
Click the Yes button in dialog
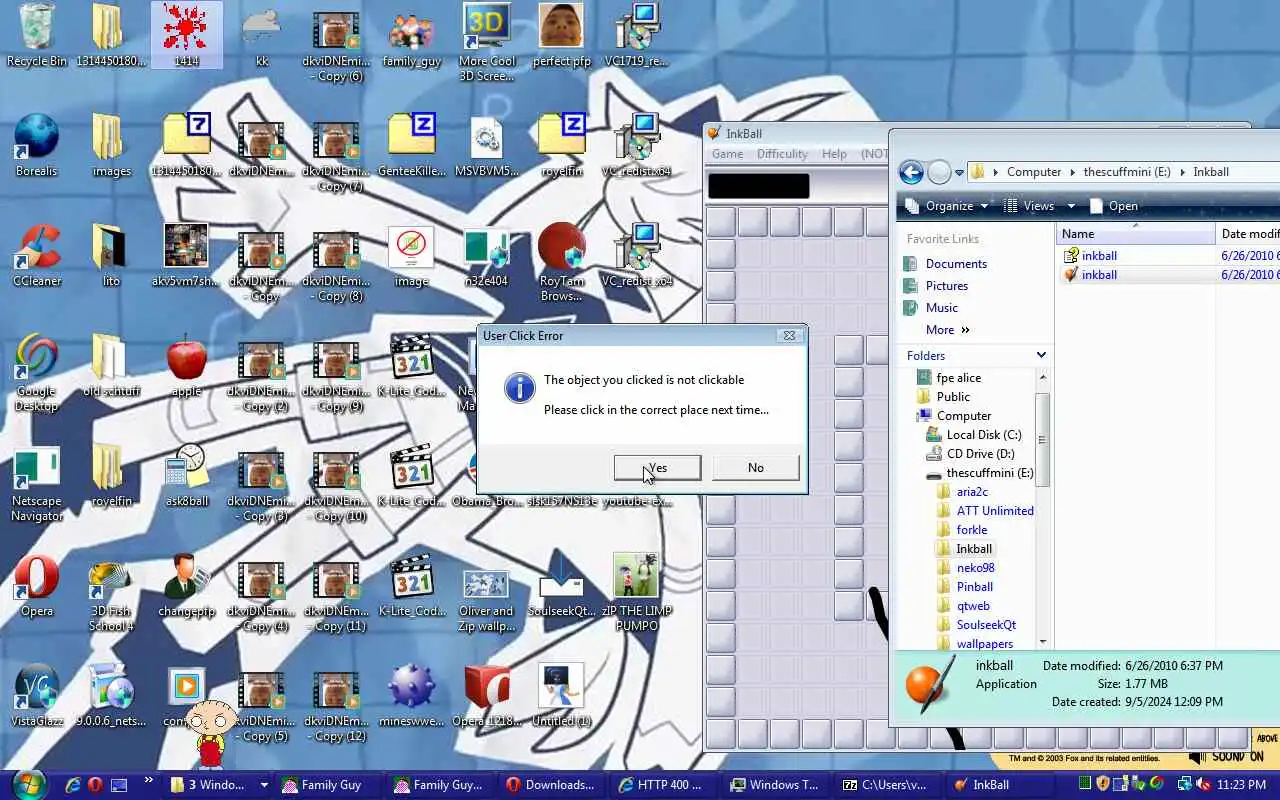click(x=657, y=468)
